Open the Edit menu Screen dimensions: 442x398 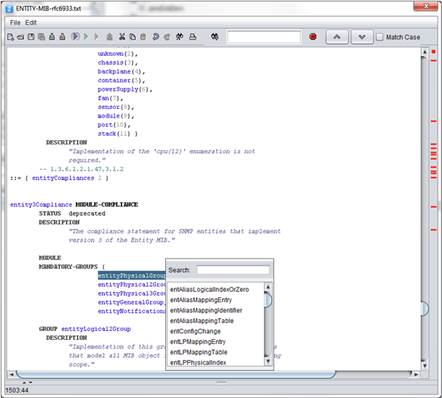[x=31, y=23]
